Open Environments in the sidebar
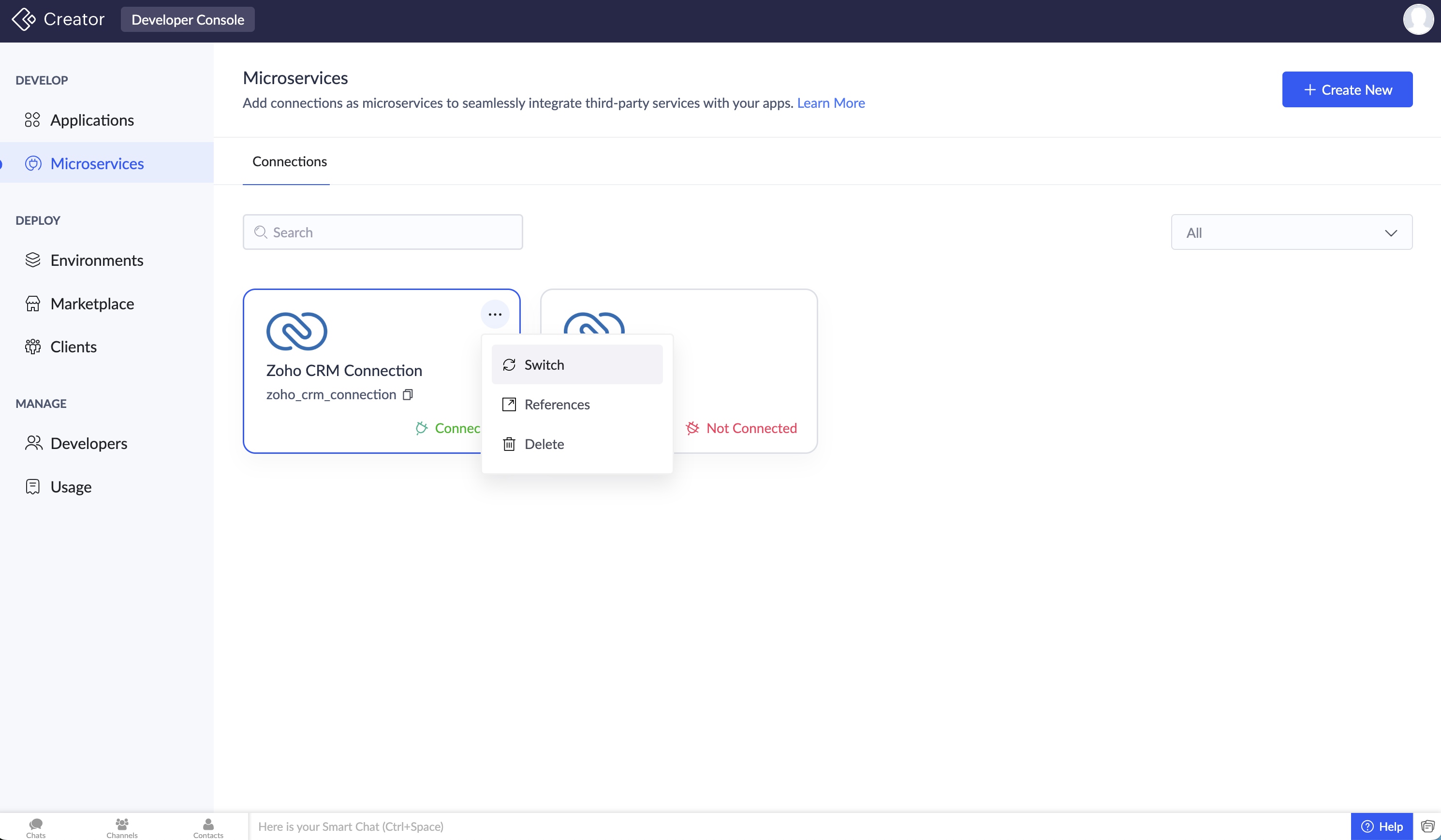Image resolution: width=1441 pixels, height=840 pixels. tap(97, 261)
